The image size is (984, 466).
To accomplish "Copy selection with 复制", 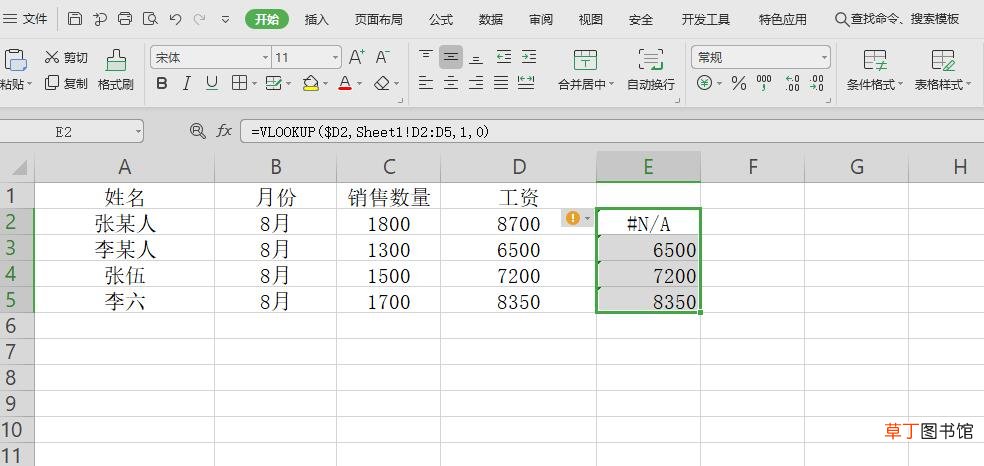I will pos(66,83).
